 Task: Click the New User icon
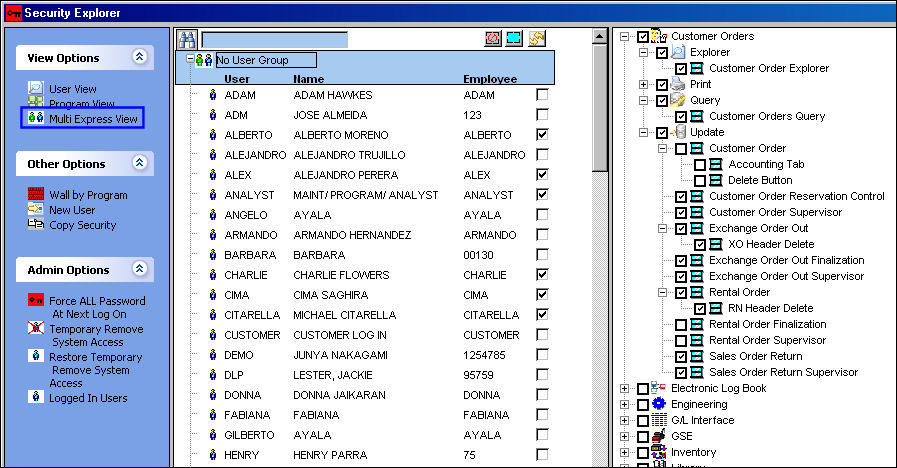(x=36, y=209)
